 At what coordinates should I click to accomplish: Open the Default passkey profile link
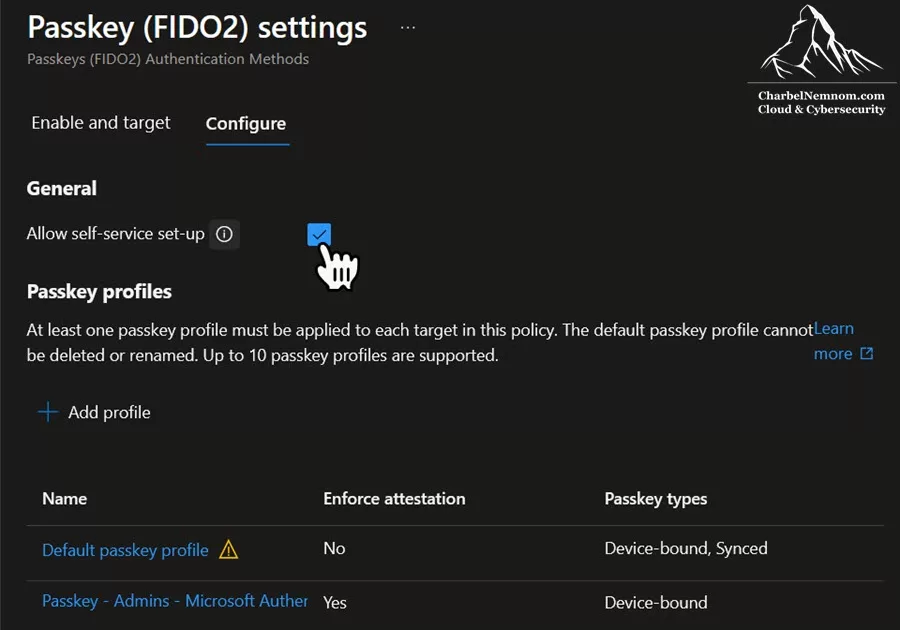pos(125,550)
